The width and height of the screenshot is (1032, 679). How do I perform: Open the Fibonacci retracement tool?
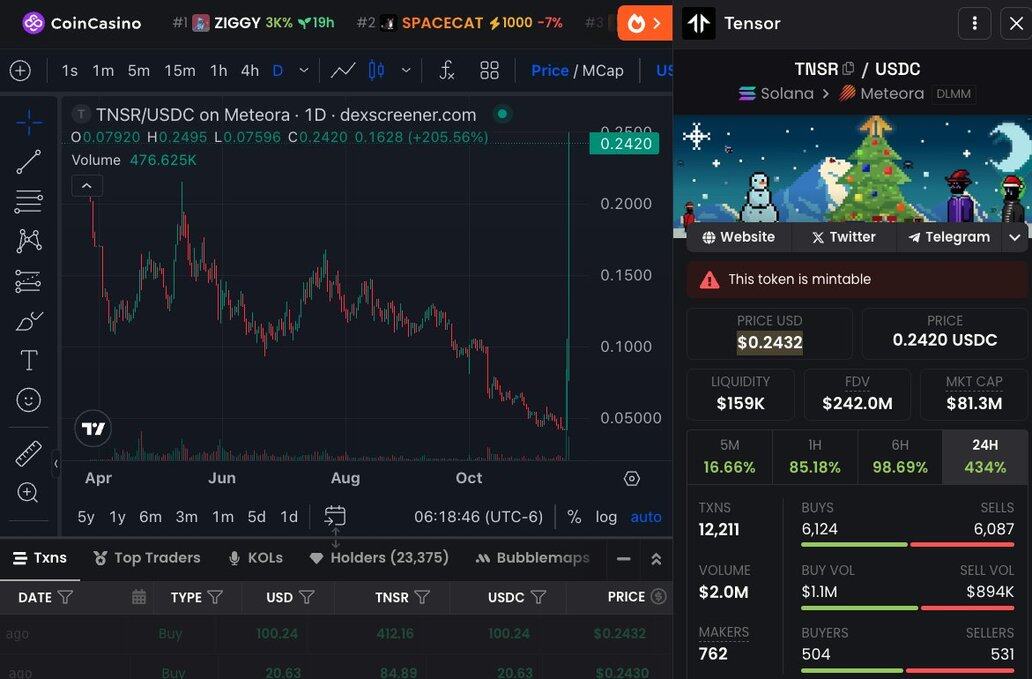(x=29, y=201)
